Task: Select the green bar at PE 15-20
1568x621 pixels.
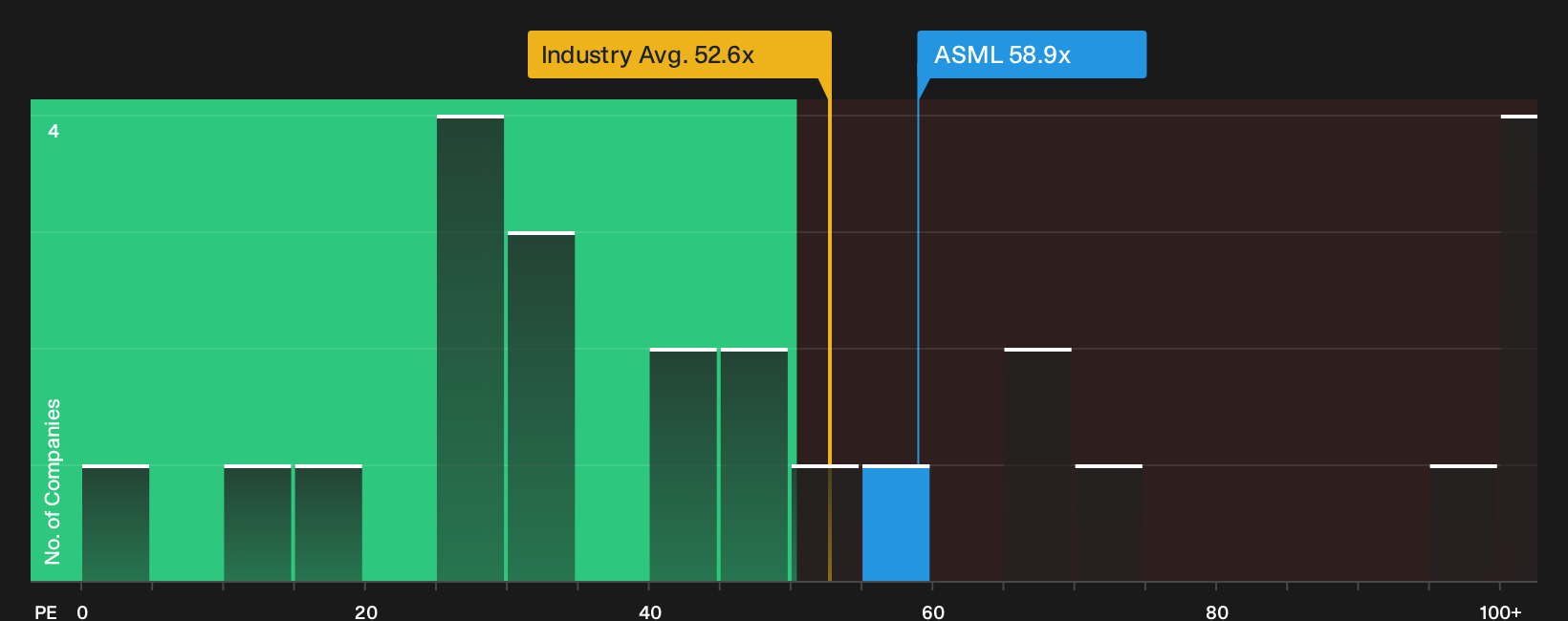Action: pyautogui.click(x=329, y=524)
